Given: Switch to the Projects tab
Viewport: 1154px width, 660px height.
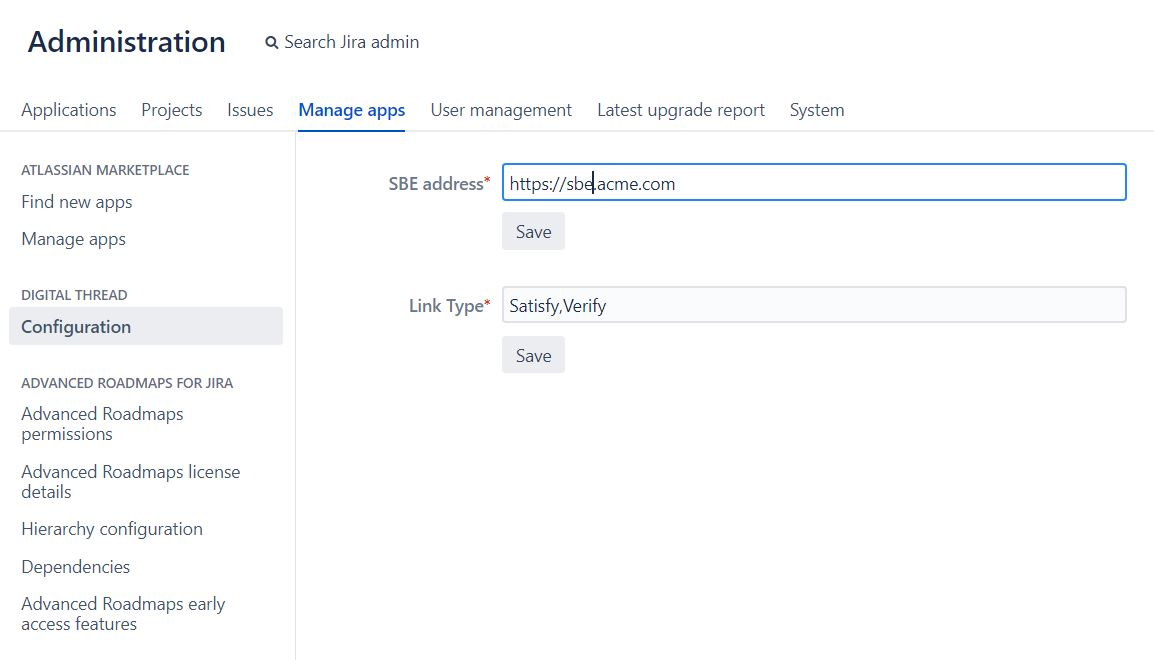Looking at the screenshot, I should [x=171, y=110].
